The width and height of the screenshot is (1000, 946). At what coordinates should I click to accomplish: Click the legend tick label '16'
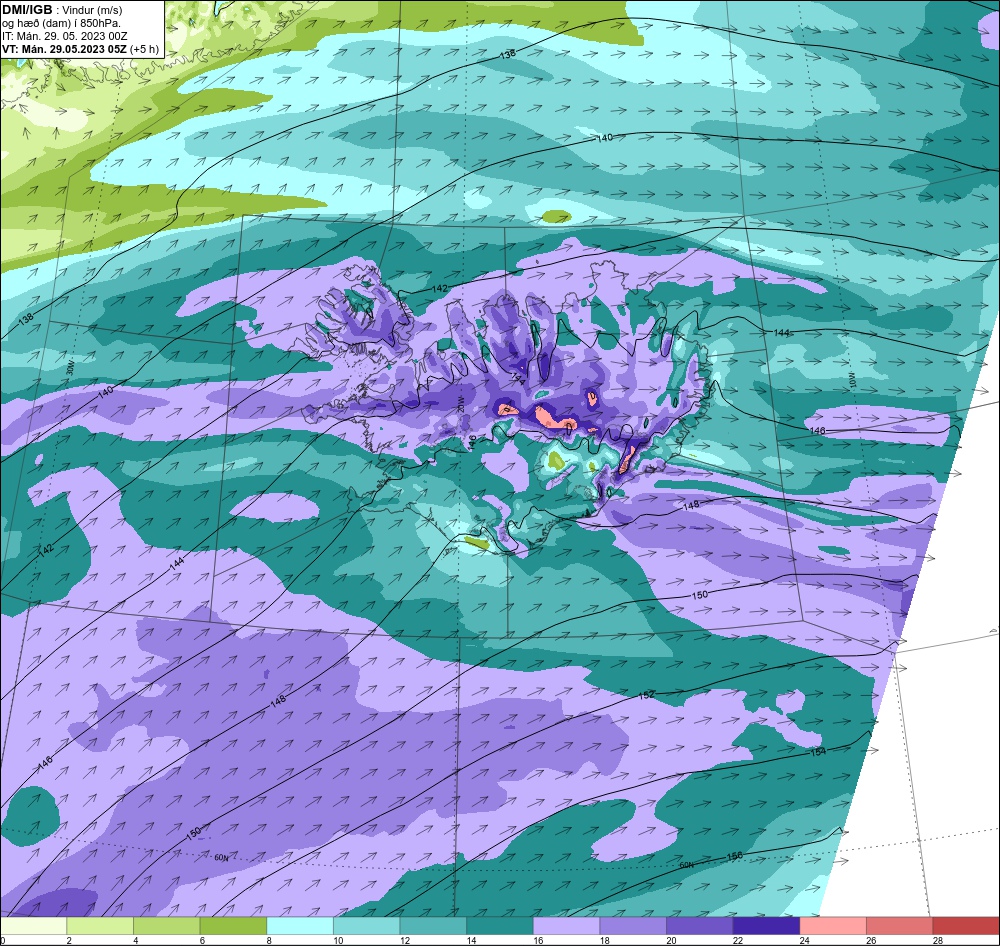tap(538, 940)
